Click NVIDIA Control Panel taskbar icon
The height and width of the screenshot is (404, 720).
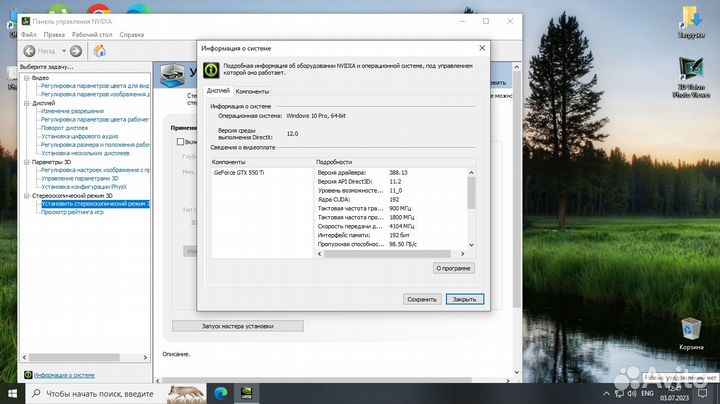pos(247,393)
